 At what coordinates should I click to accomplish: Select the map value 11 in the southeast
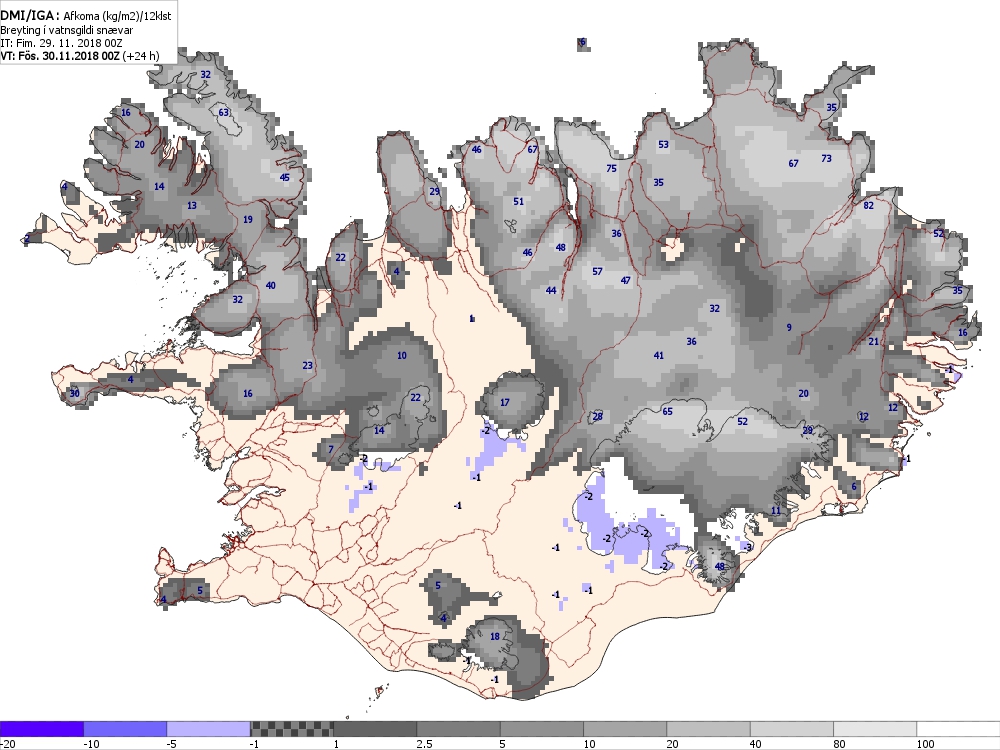[x=776, y=511]
